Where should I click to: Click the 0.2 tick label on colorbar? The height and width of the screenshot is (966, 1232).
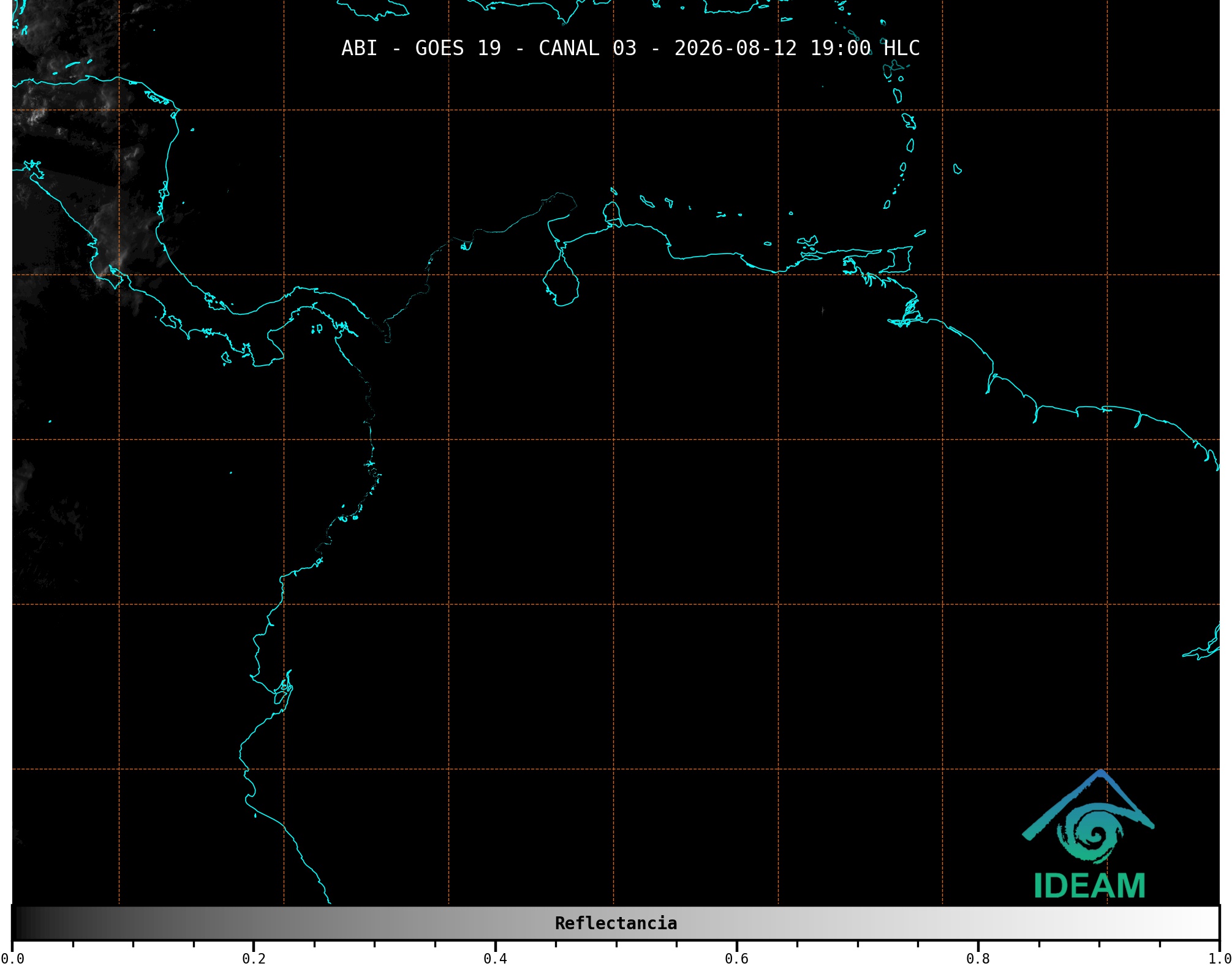[254, 959]
